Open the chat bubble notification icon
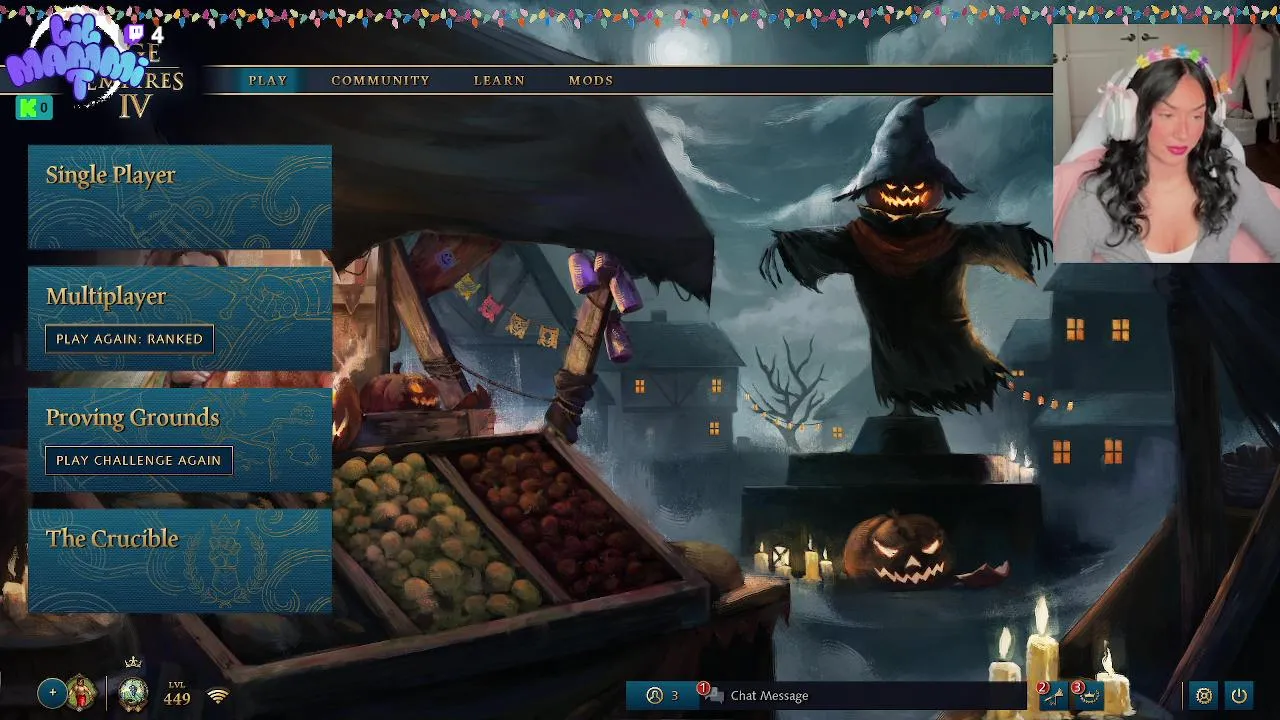This screenshot has height=720, width=1280. pos(711,694)
